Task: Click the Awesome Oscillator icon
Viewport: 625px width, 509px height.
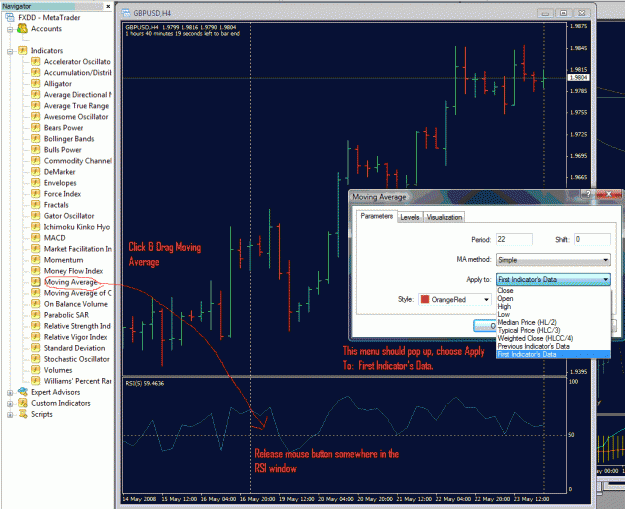Action: [35, 116]
